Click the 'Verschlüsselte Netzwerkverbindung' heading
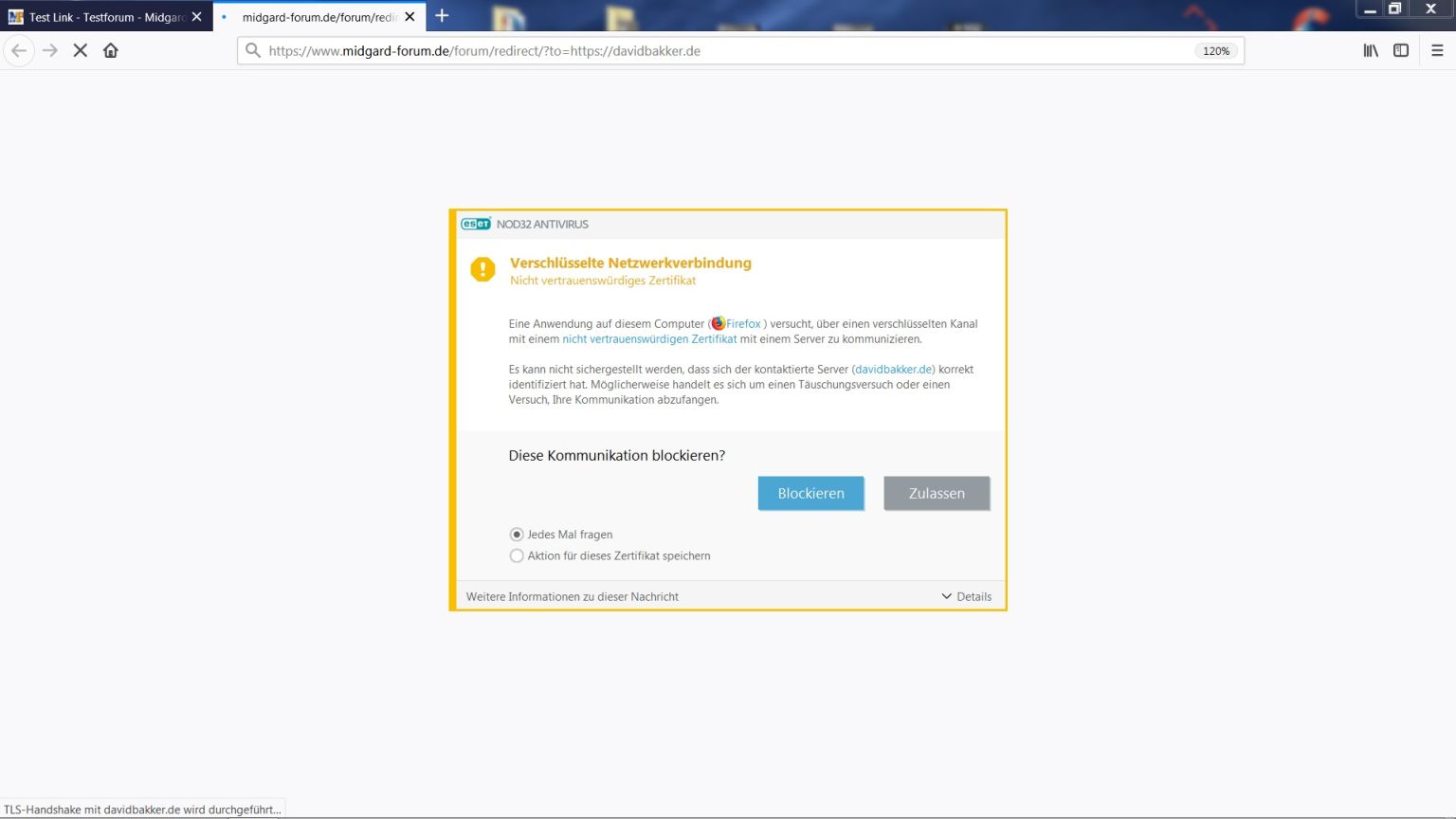Image resolution: width=1456 pixels, height=819 pixels. [630, 263]
